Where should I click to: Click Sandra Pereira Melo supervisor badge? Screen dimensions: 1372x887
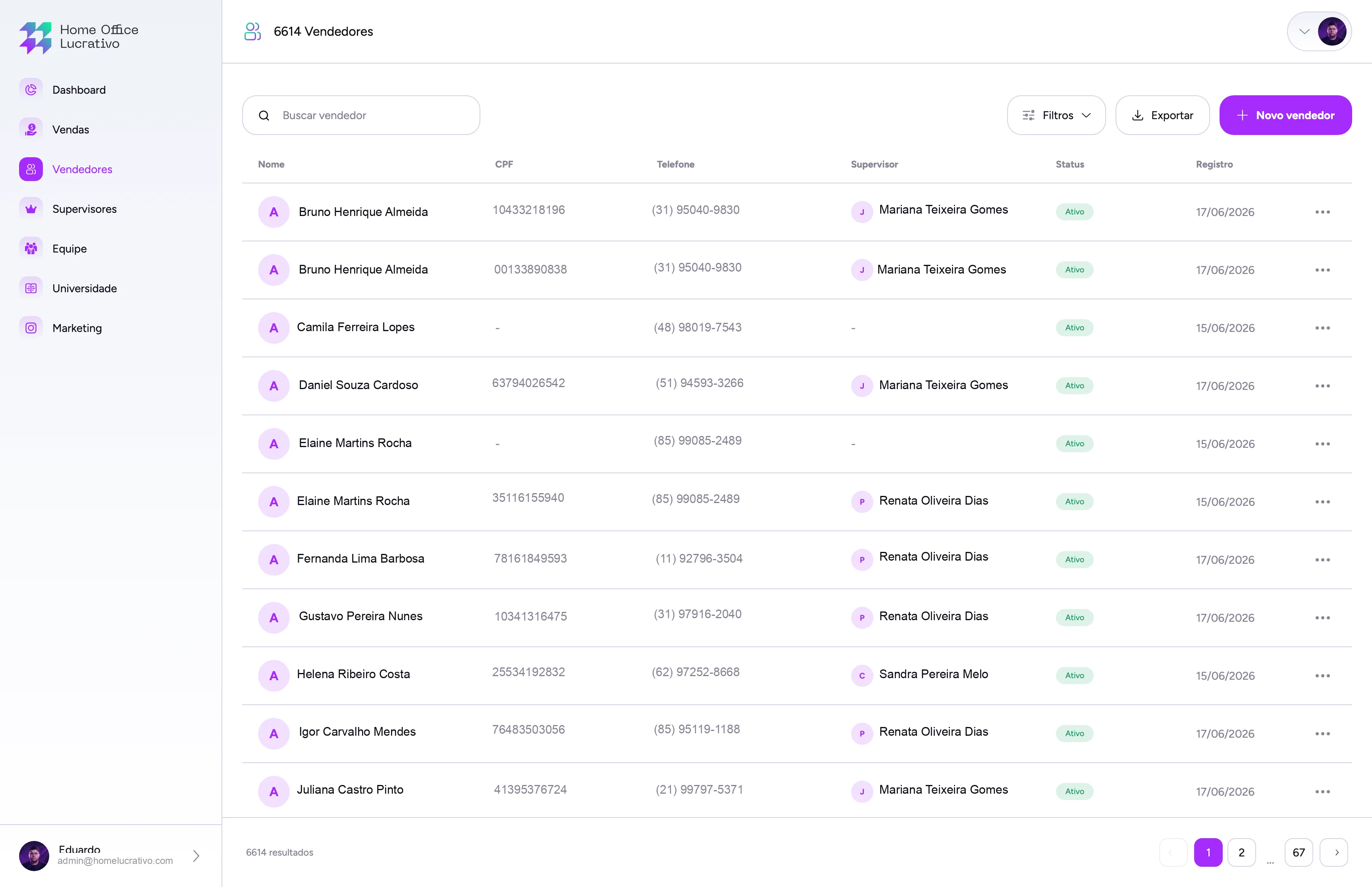[862, 676]
